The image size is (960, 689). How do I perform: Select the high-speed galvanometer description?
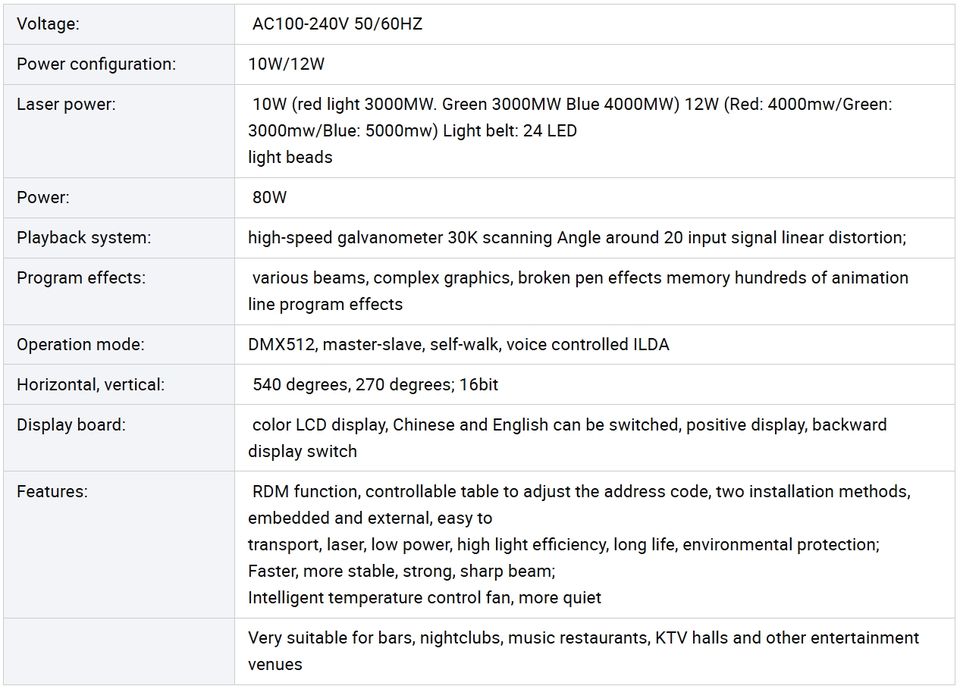pos(577,238)
